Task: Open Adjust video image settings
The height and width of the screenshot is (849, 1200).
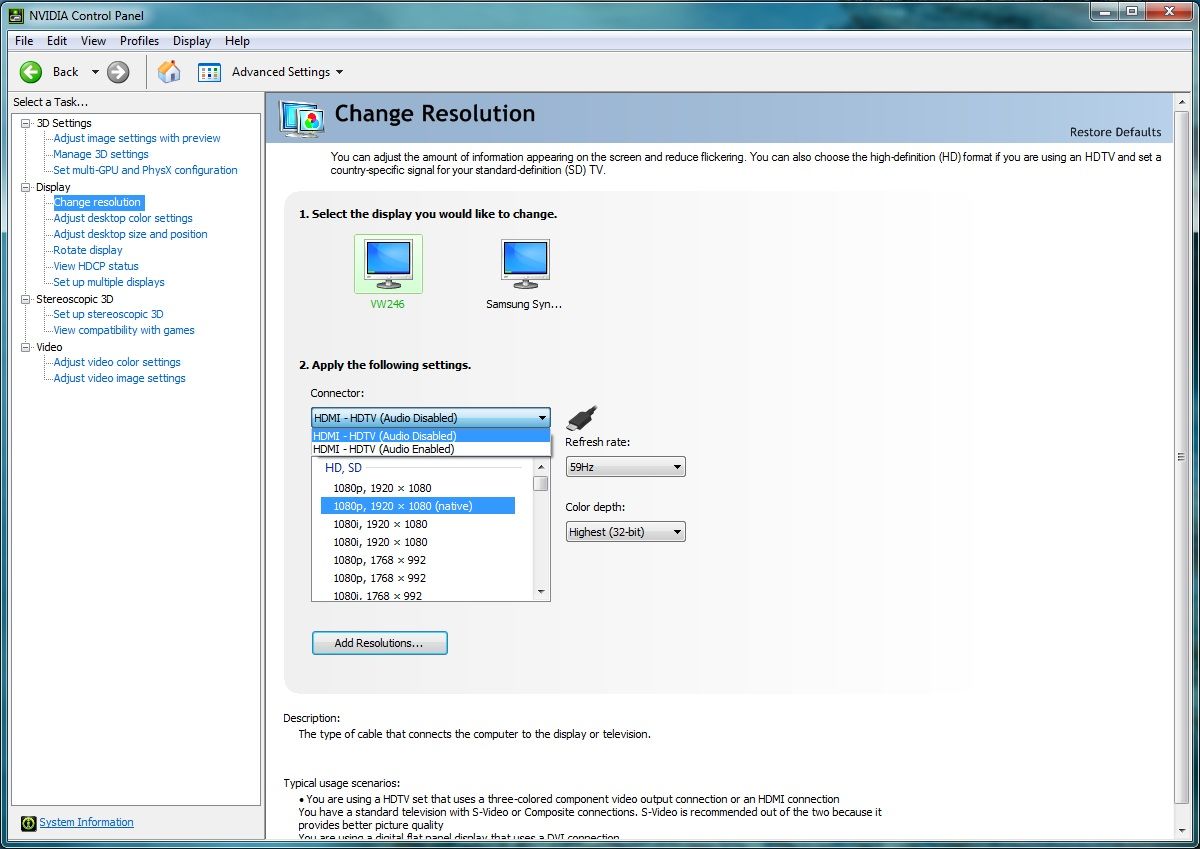Action: 120,378
